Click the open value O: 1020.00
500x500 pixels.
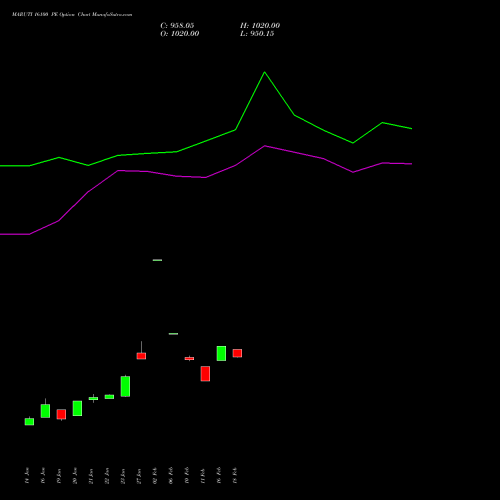(x=180, y=34)
